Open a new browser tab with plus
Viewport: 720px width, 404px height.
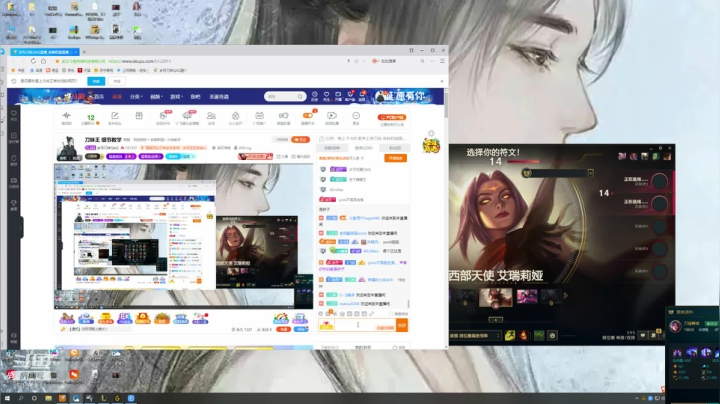tap(84, 52)
